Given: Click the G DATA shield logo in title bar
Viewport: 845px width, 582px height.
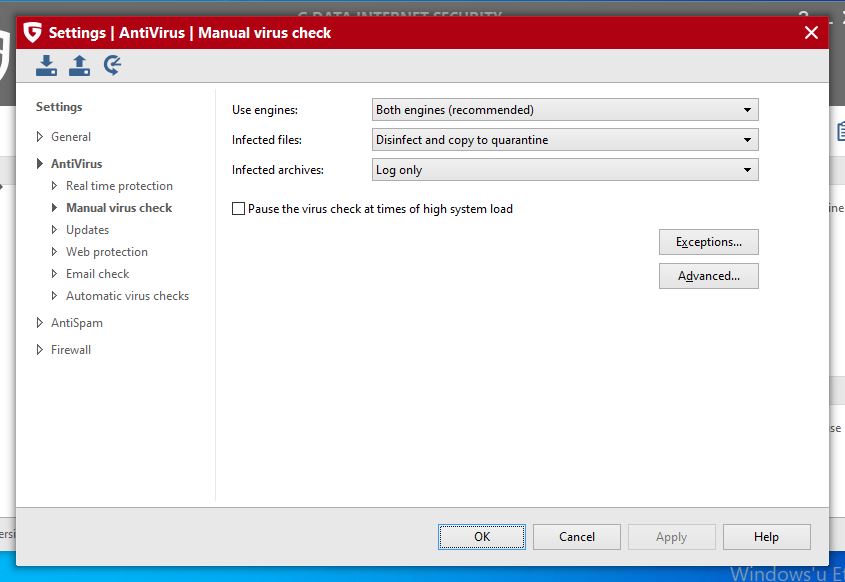Looking at the screenshot, I should tap(33, 32).
